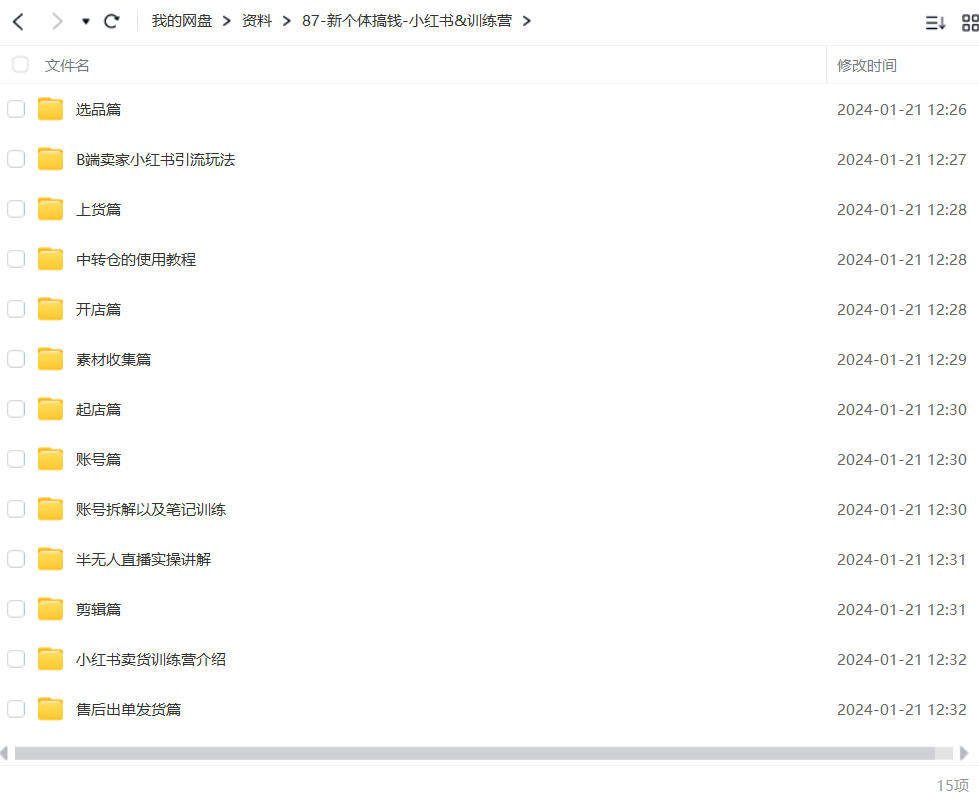The height and width of the screenshot is (801, 979).
Task: Click the 2024-01-21 12:26 timestamp of 选品篇
Action: [902, 110]
